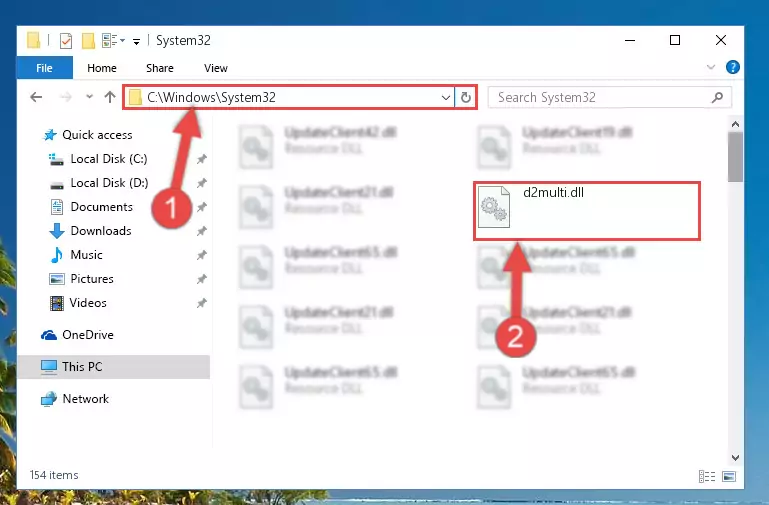Expand the address bar history dropdown

click(446, 97)
